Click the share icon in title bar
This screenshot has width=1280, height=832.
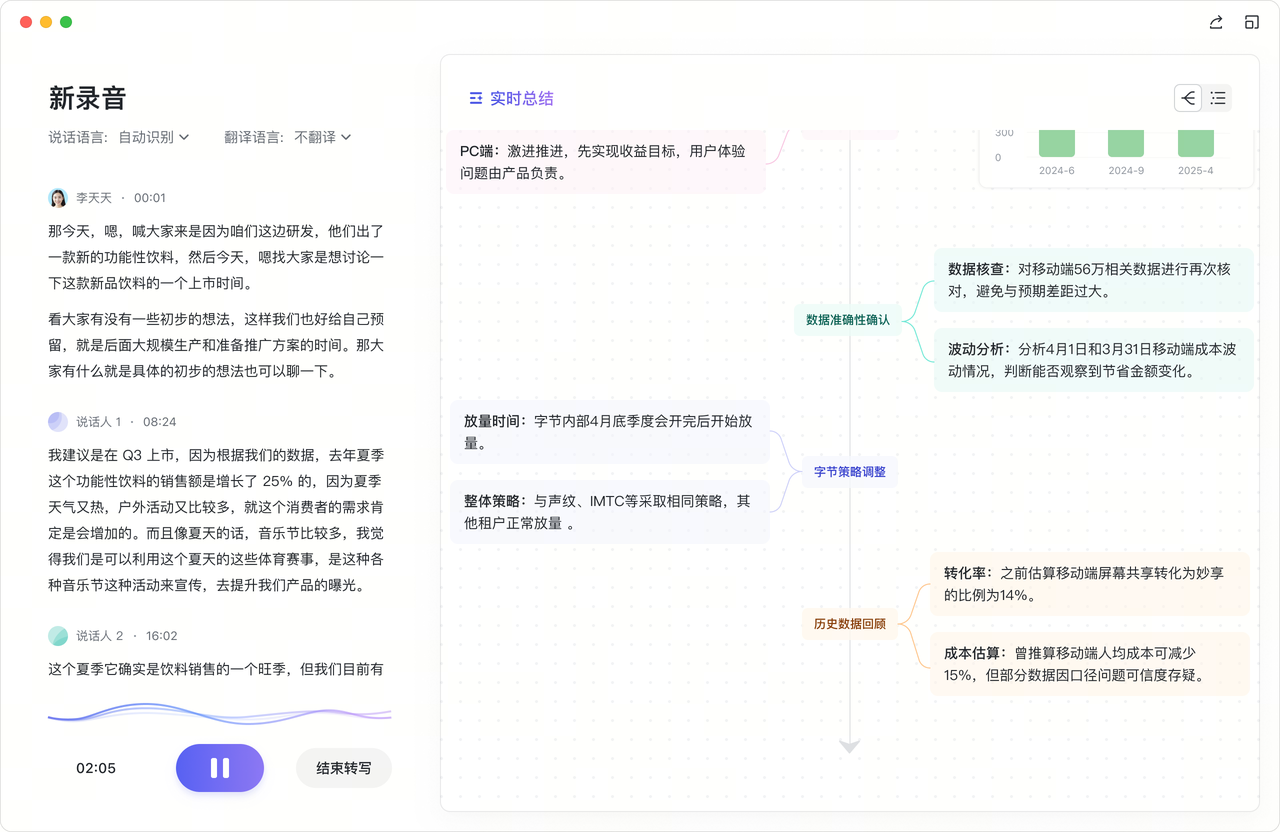1216,22
